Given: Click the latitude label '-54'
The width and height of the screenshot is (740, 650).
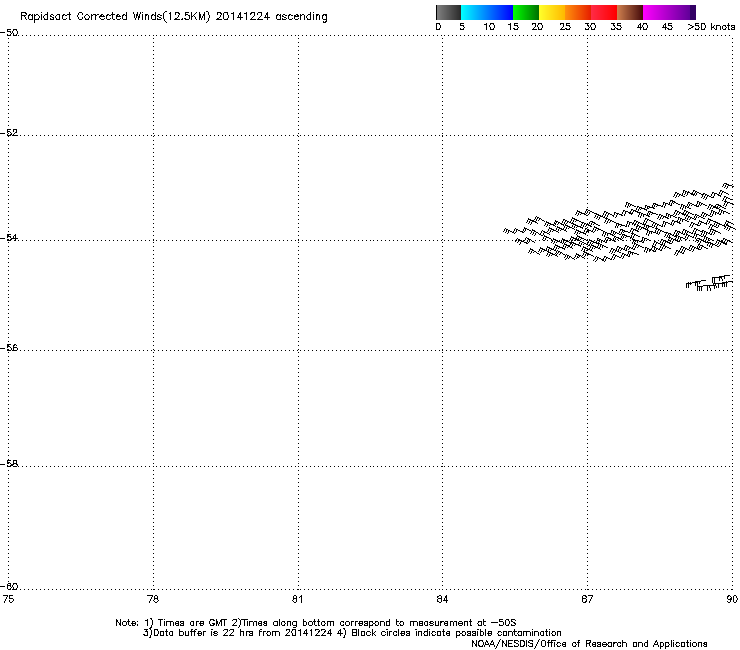Looking at the screenshot, I should pyautogui.click(x=9, y=237).
